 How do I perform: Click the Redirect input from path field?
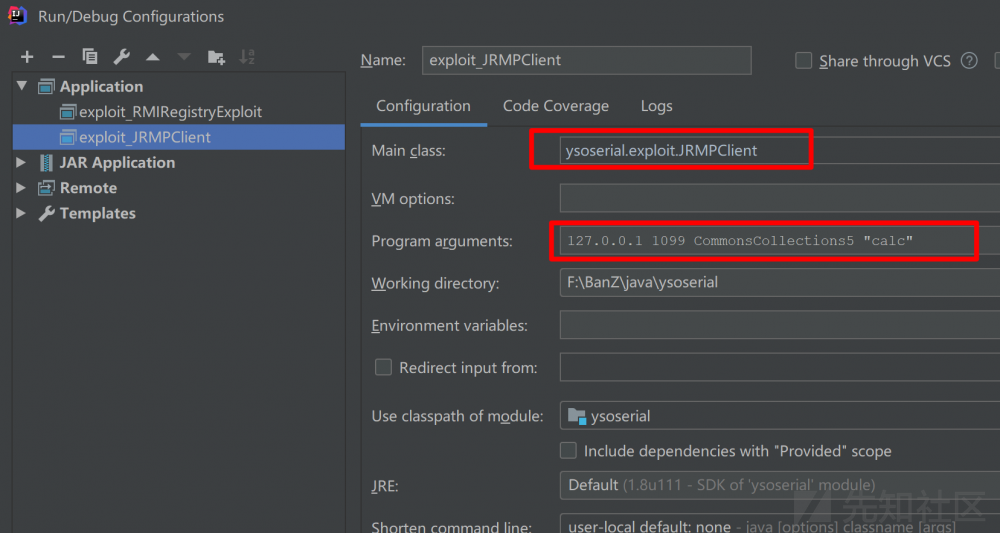tap(779, 367)
